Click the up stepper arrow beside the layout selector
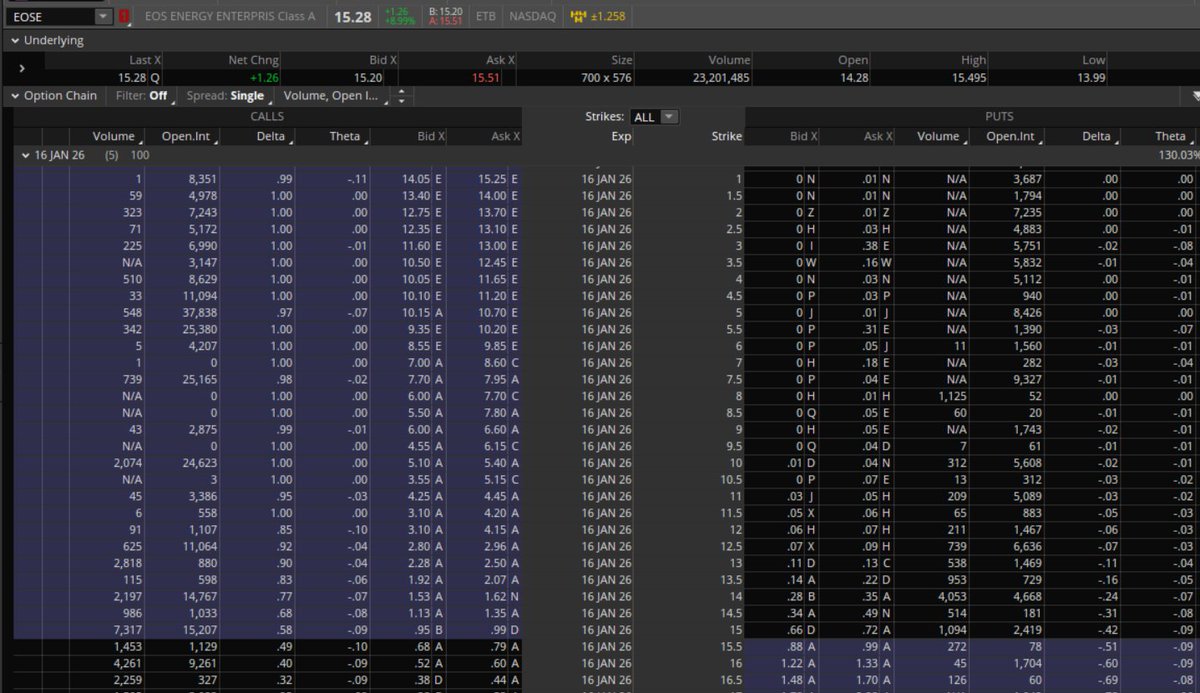 point(401,91)
